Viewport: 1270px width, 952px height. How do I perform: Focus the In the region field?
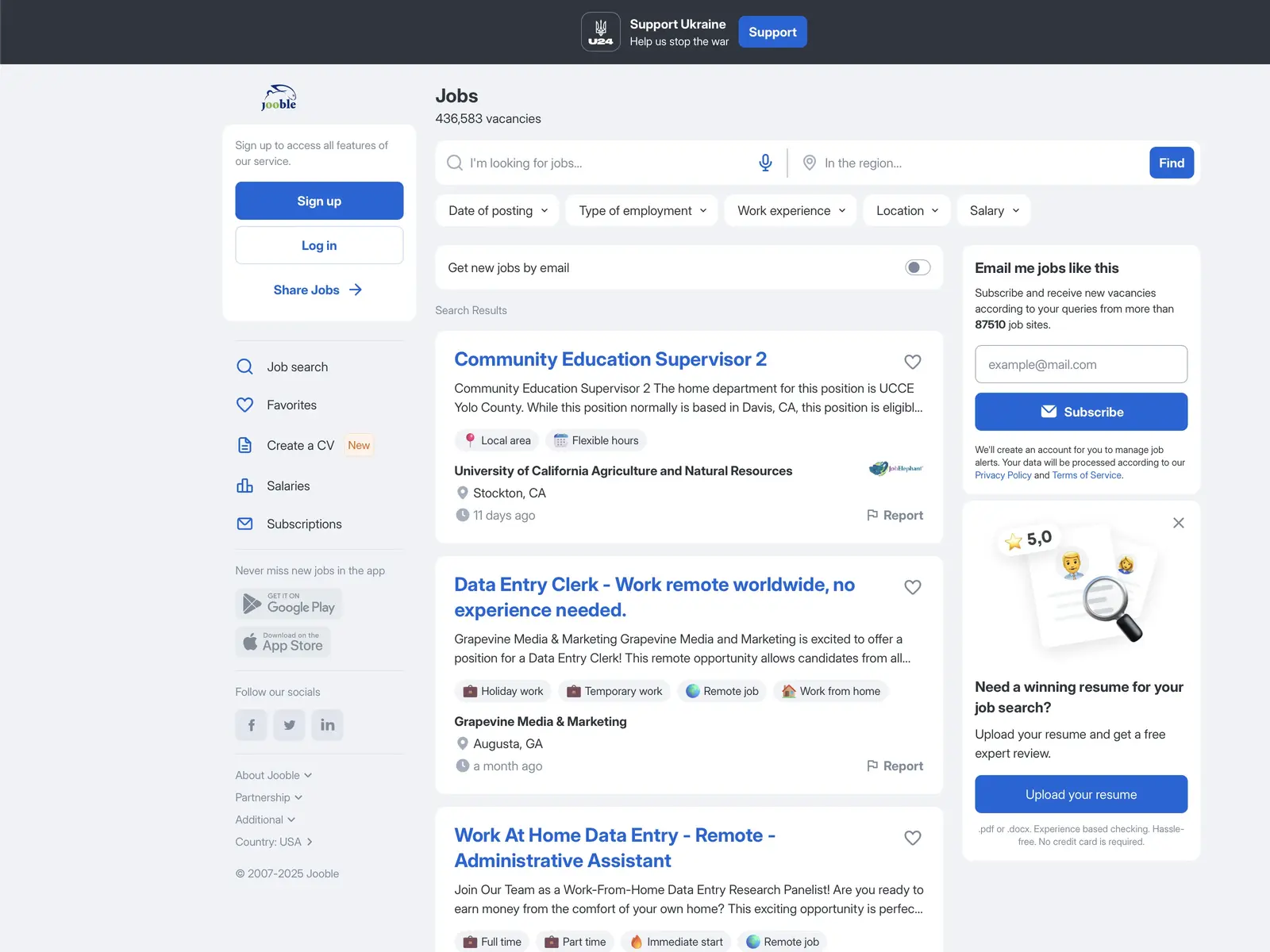pyautogui.click(x=983, y=163)
